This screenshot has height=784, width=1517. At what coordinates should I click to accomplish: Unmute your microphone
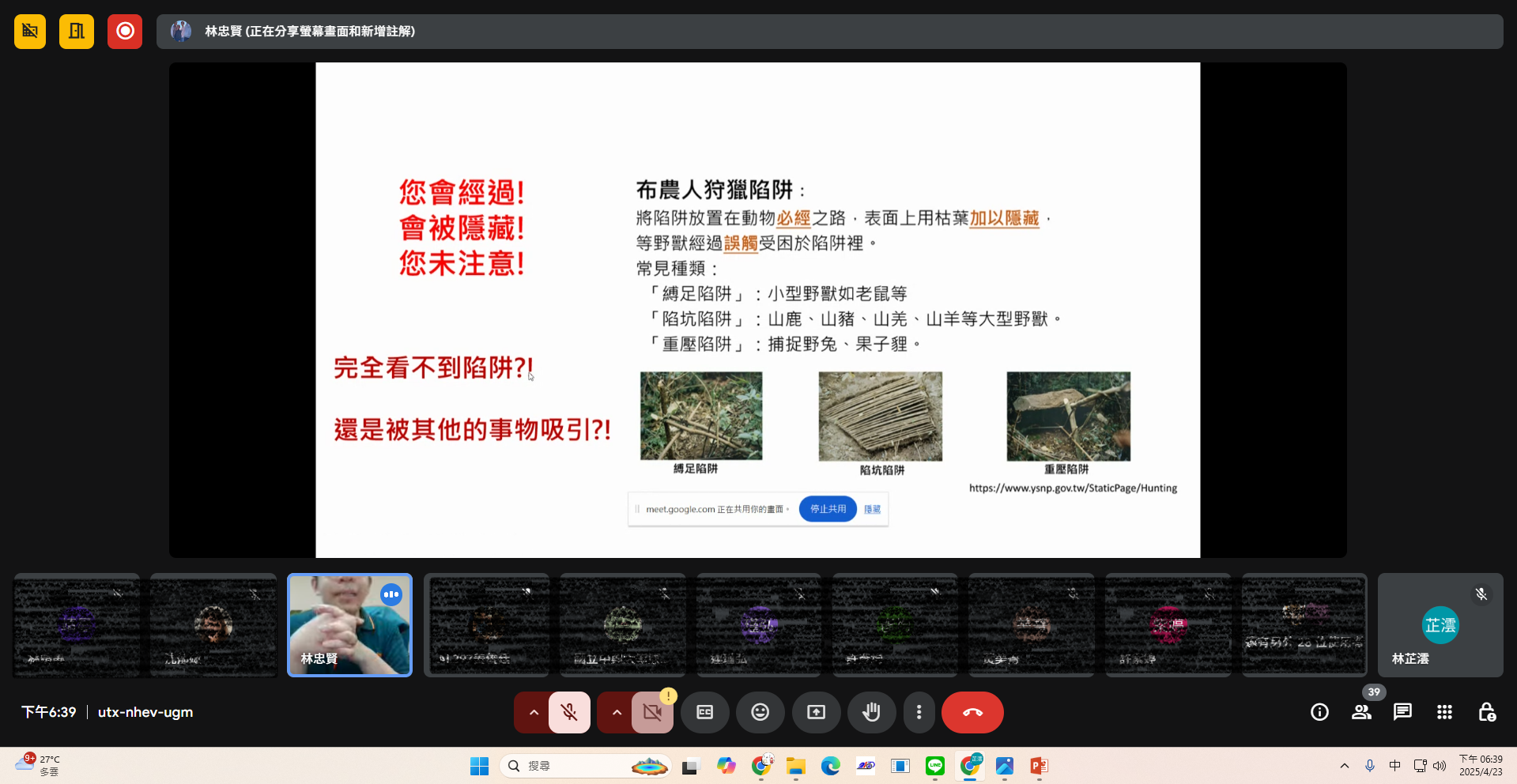click(x=568, y=712)
